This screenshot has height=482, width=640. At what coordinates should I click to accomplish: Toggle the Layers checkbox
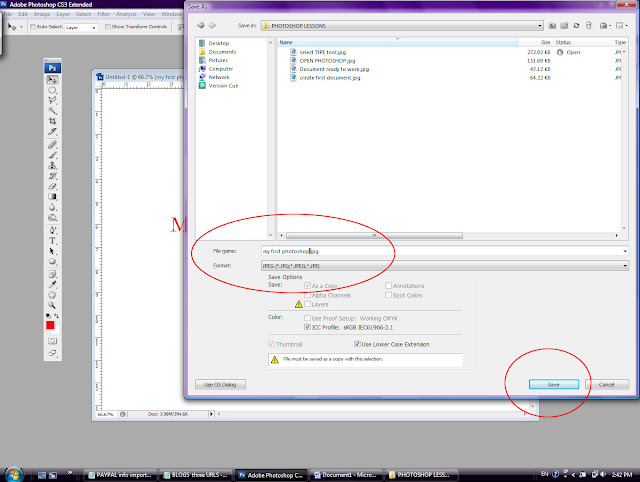click(x=307, y=304)
